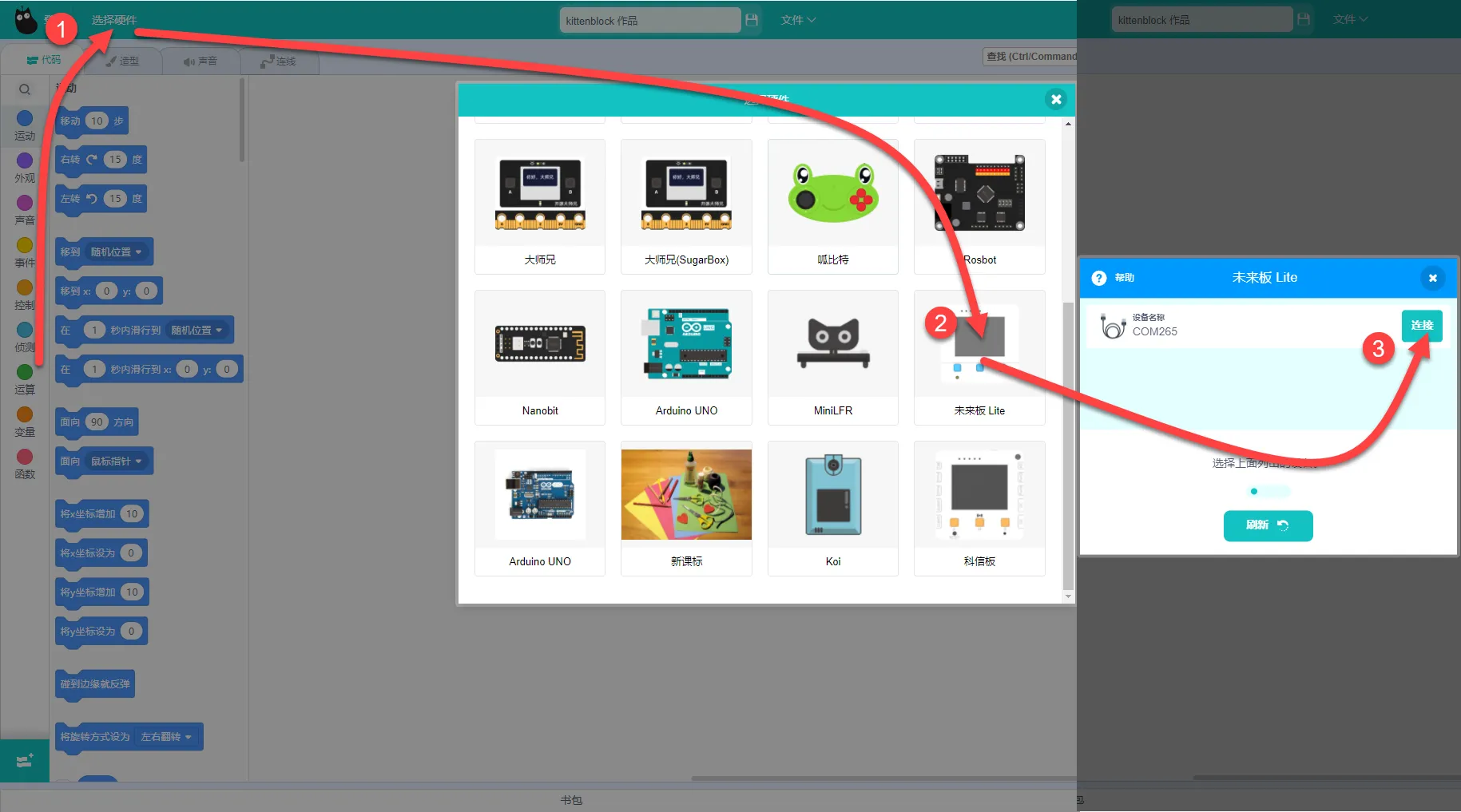Image resolution: width=1461 pixels, height=812 pixels.
Task: Click the help question mark icon
Action: (x=1099, y=278)
